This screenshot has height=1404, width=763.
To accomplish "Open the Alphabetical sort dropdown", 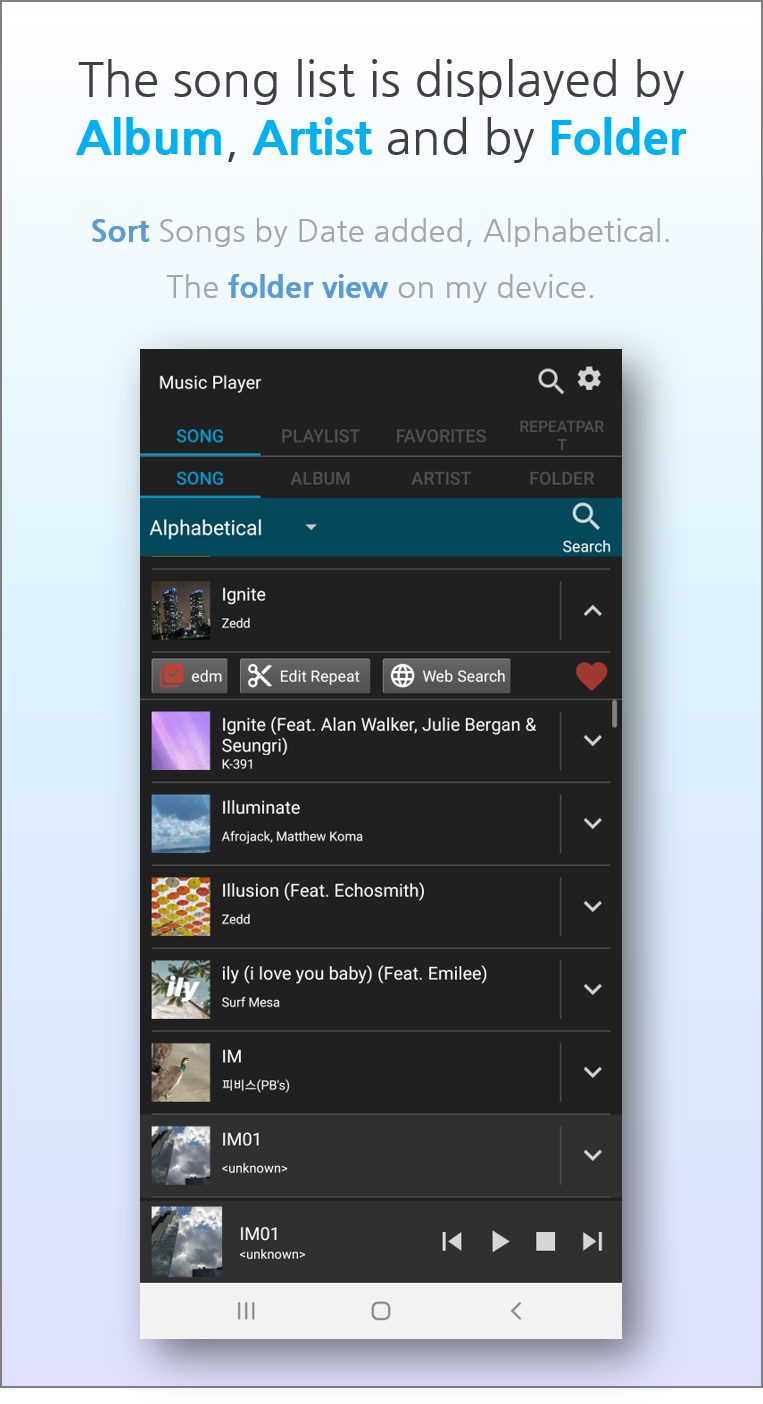I will tap(234, 528).
